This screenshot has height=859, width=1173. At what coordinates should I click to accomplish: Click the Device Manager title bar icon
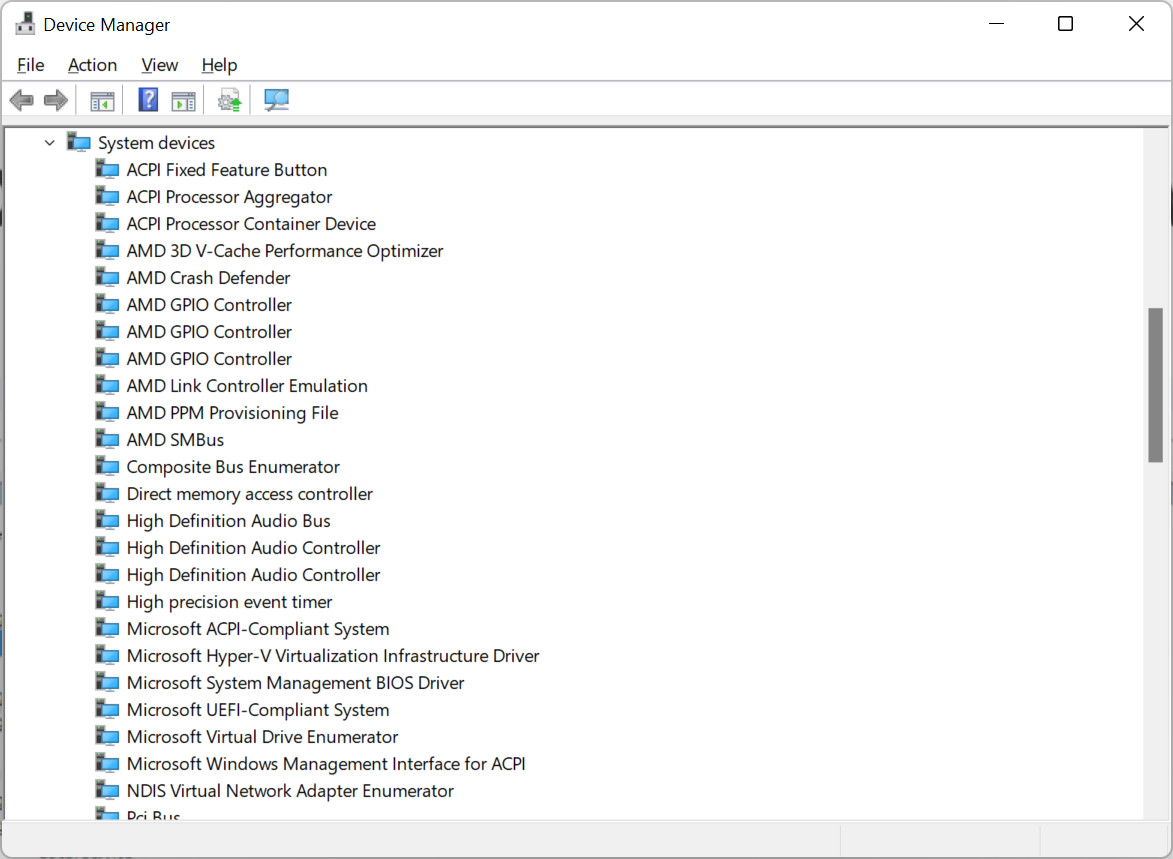(25, 24)
